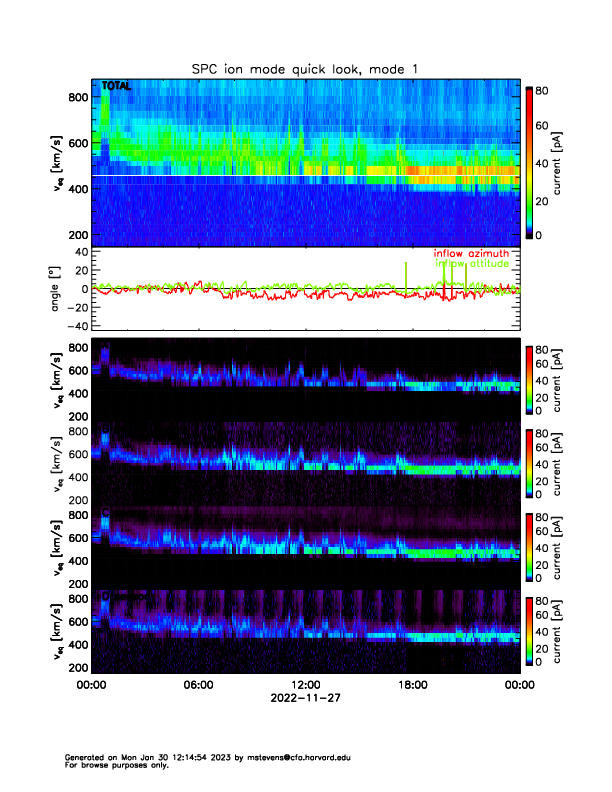Click the top spectrogram's large color bar
This screenshot has width=612, height=792.
(x=529, y=161)
